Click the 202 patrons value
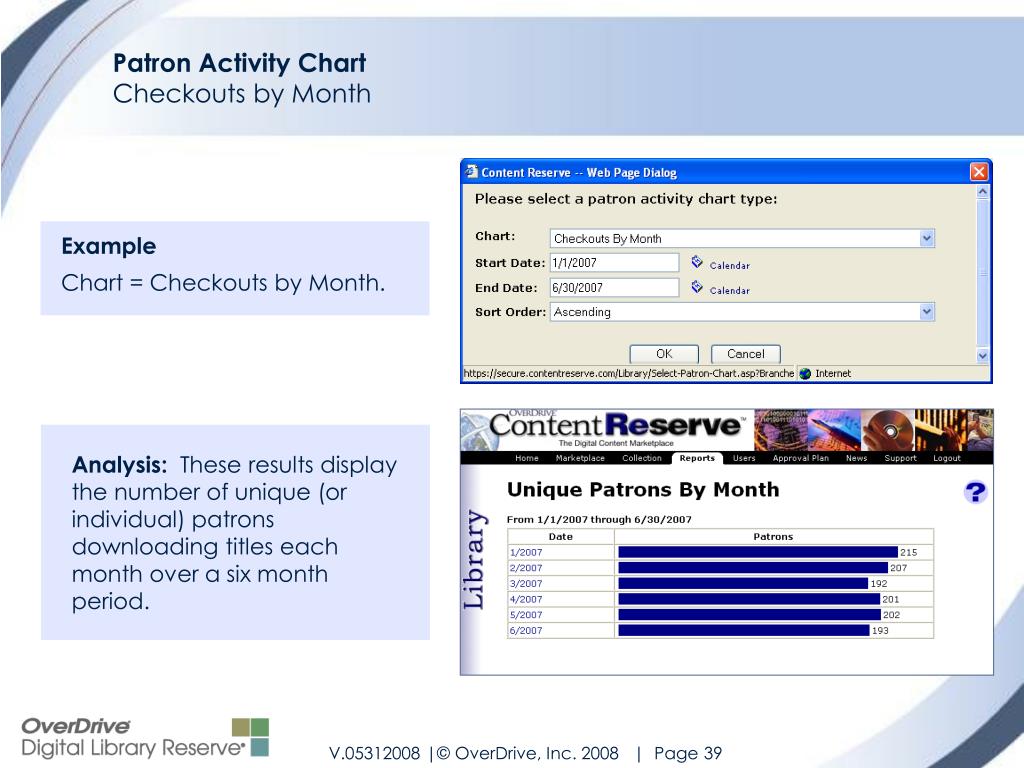Viewport: 1024px width, 768px height. point(891,615)
